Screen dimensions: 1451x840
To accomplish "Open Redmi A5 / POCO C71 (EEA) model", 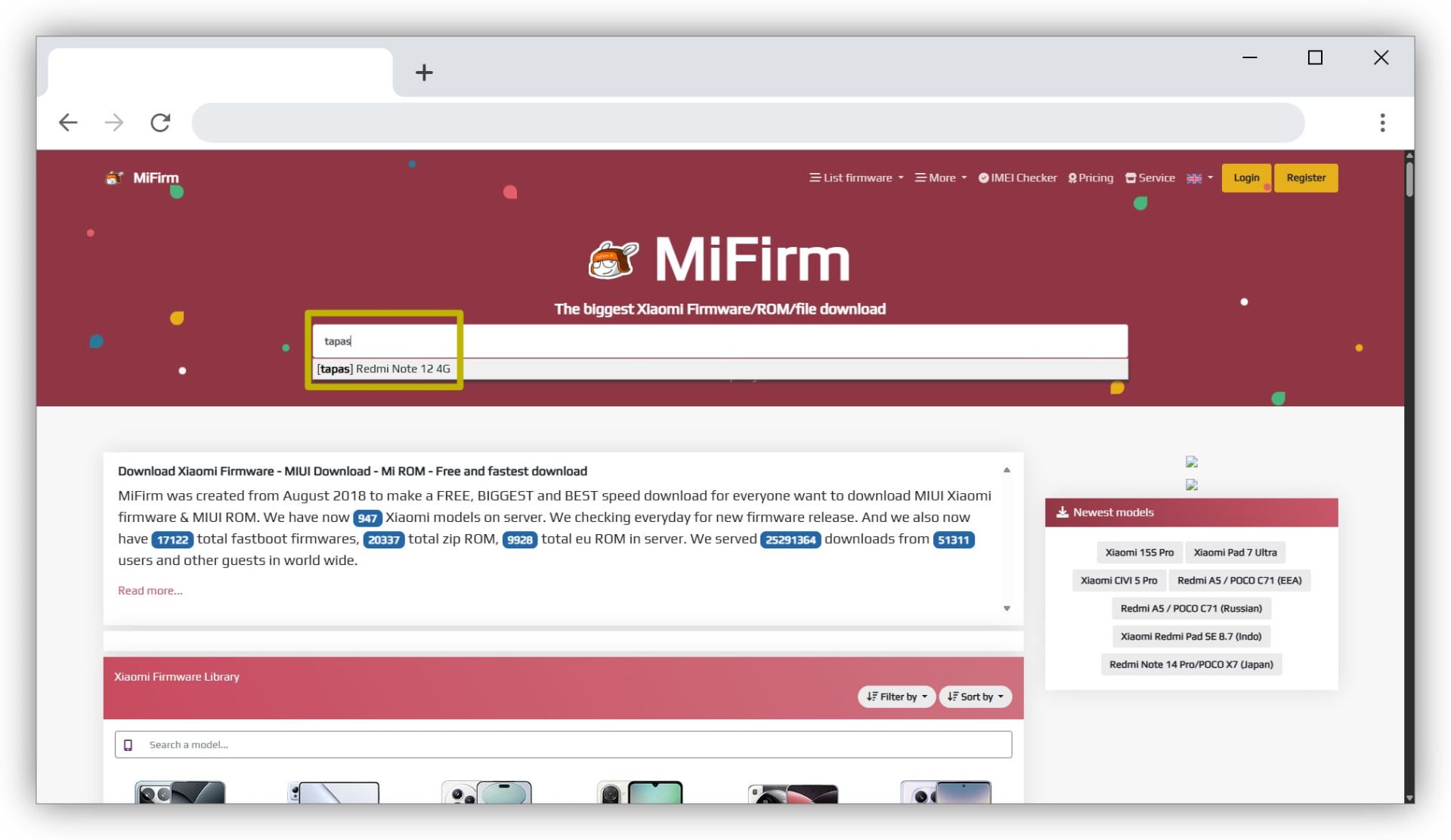I will tap(1239, 580).
